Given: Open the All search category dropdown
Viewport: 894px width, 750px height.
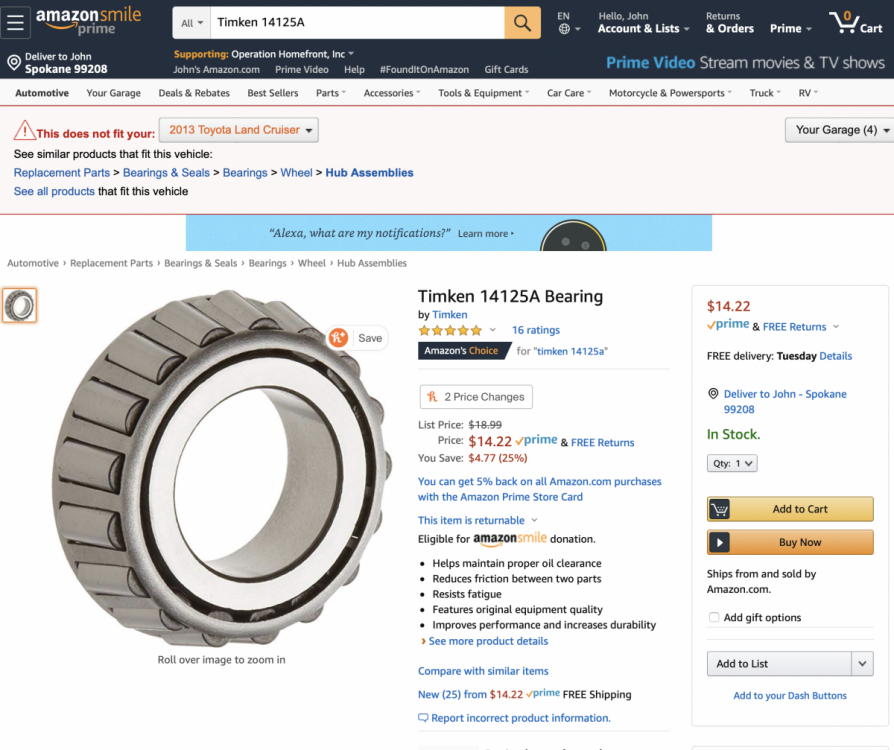Looking at the screenshot, I should tap(191, 22).
